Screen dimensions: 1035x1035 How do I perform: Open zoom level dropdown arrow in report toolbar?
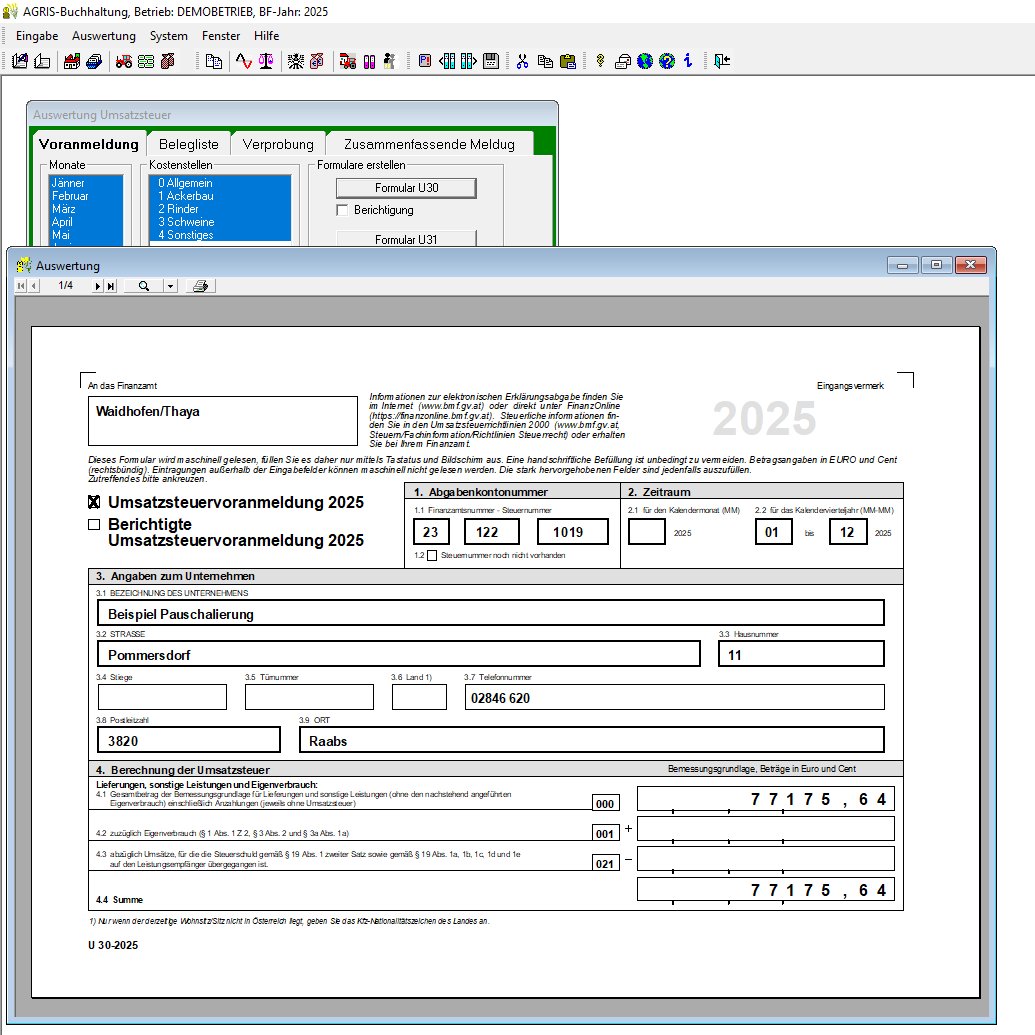[170, 286]
